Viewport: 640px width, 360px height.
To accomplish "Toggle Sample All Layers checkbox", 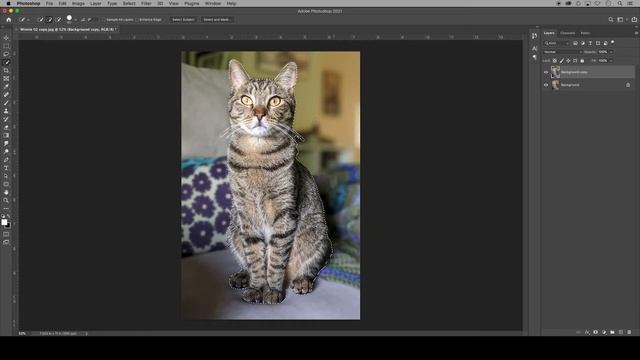I will (104, 20).
